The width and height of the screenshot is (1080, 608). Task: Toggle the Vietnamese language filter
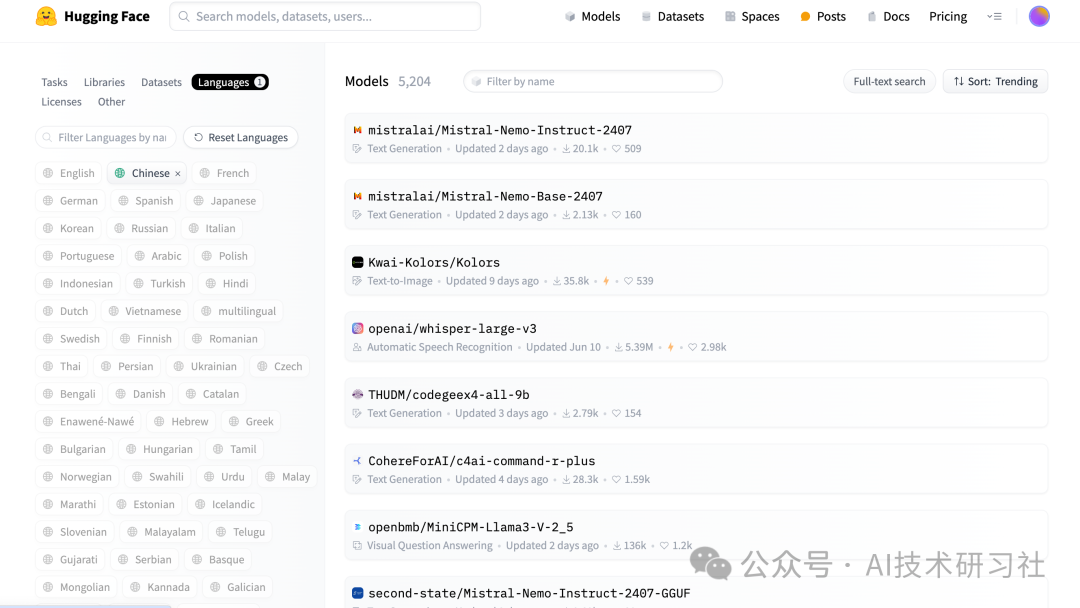[145, 311]
